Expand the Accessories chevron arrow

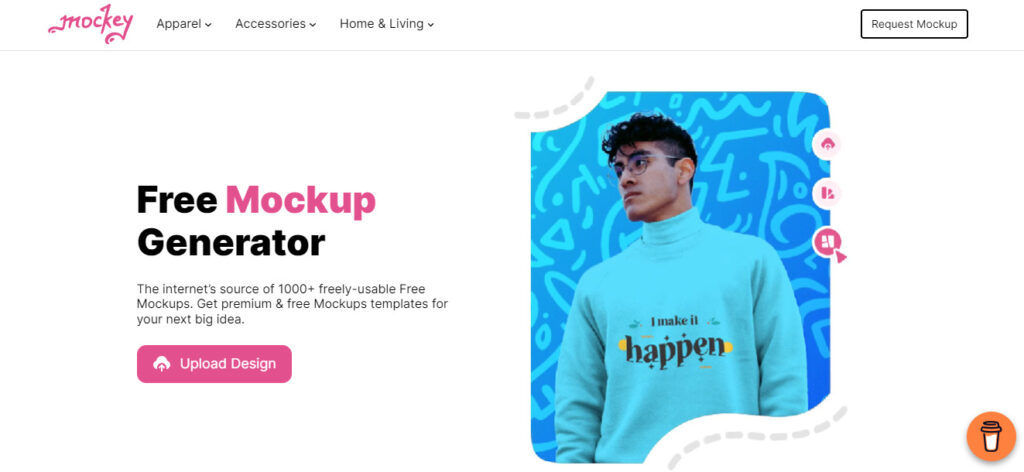click(x=313, y=25)
